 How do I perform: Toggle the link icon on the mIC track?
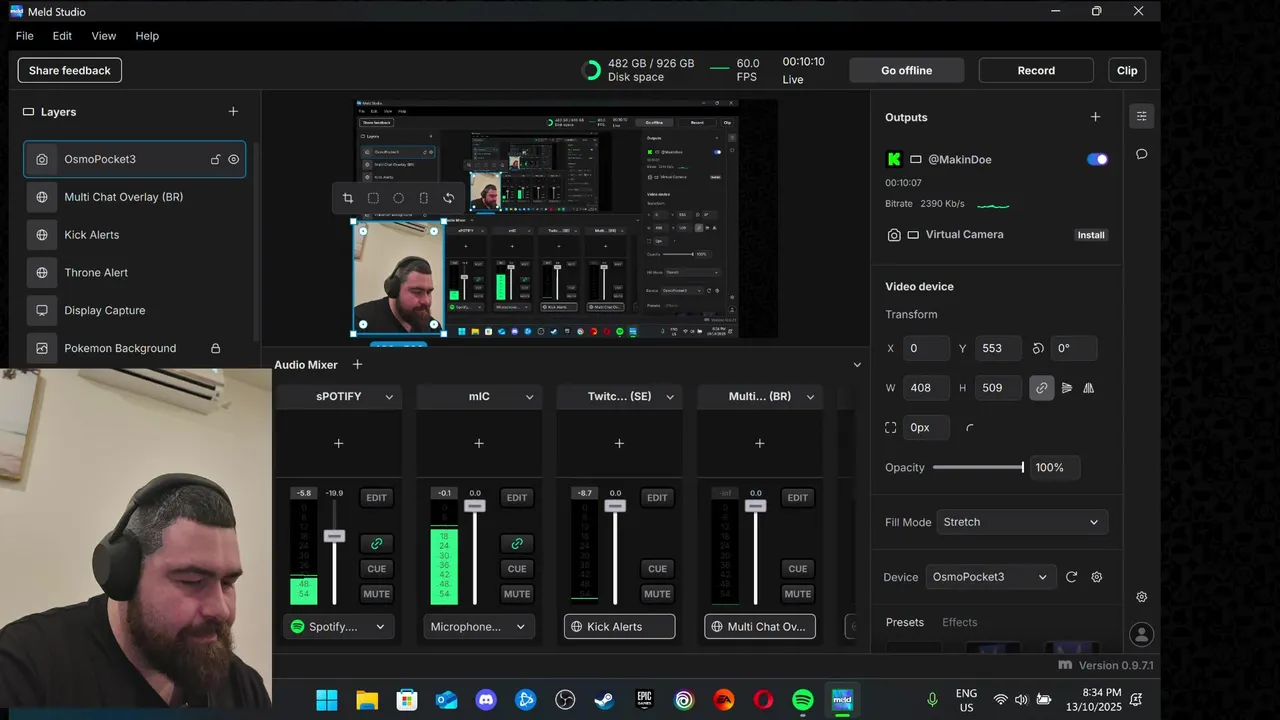[x=517, y=544]
